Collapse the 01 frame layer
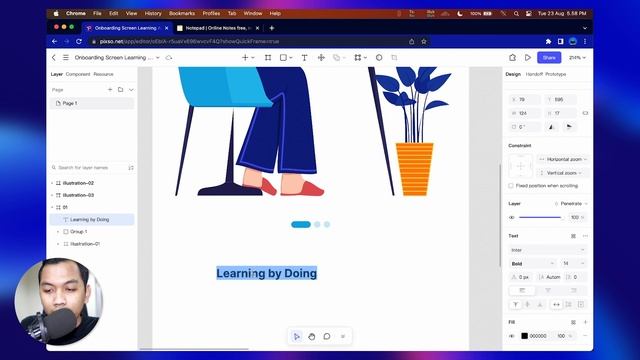Viewport: 640px width, 360px height. (x=52, y=207)
